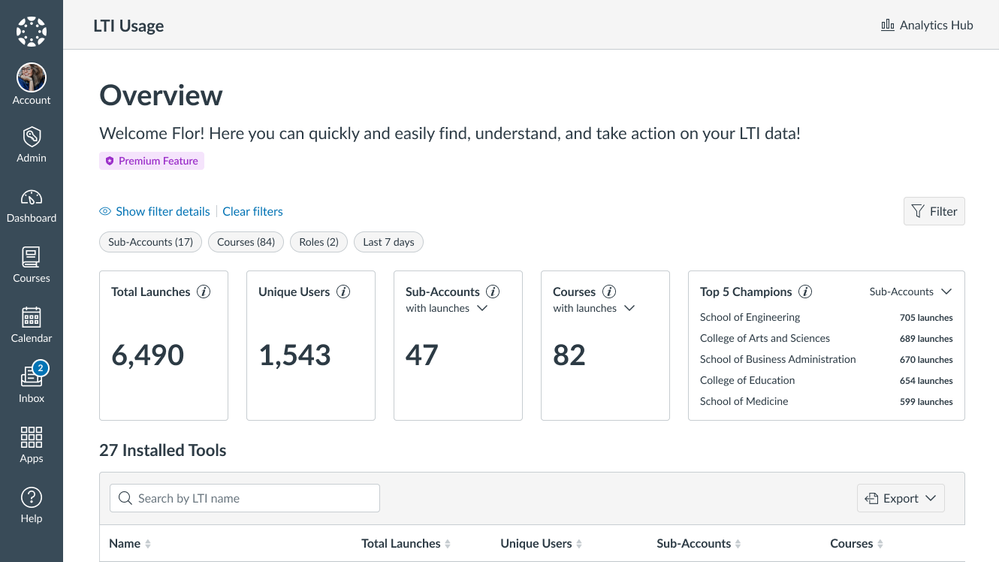The width and height of the screenshot is (999, 562).
Task: Open the Canvas logo home icon
Action: [31, 31]
